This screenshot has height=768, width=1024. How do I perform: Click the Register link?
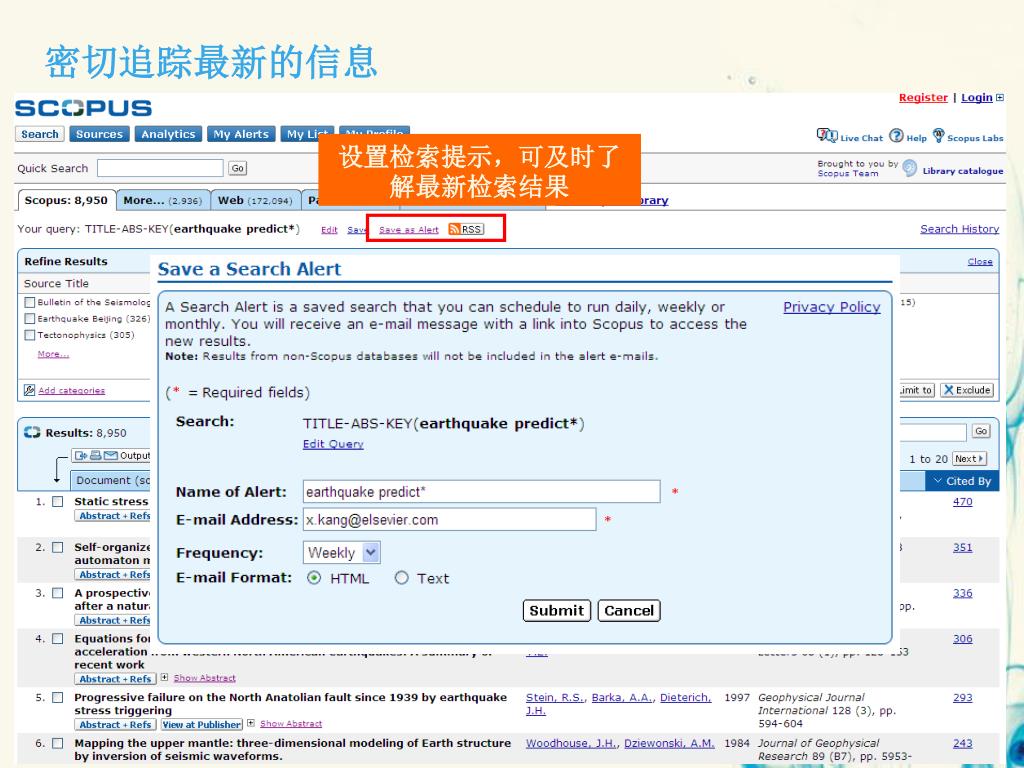(x=923, y=98)
